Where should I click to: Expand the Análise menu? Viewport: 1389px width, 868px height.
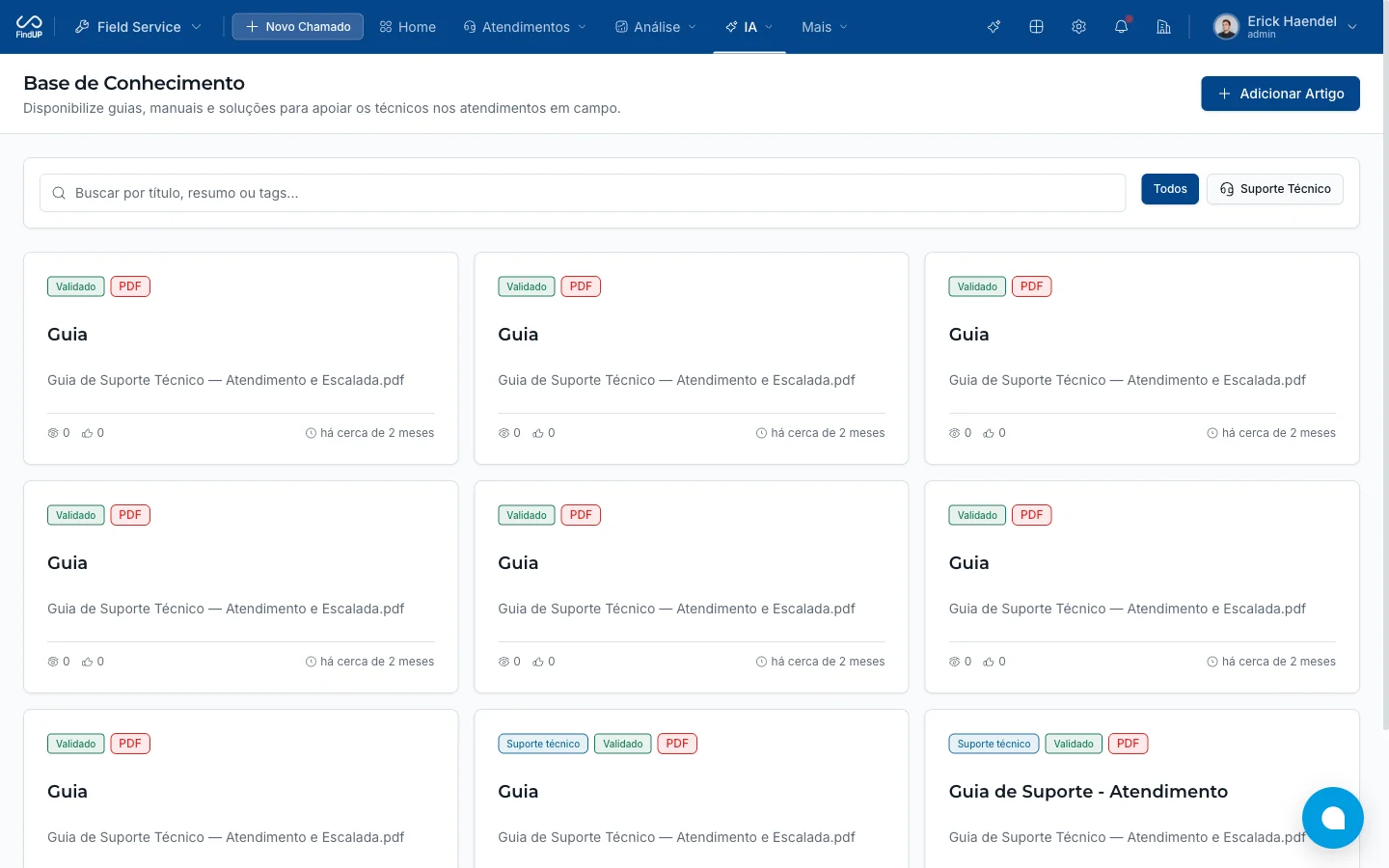click(x=656, y=27)
